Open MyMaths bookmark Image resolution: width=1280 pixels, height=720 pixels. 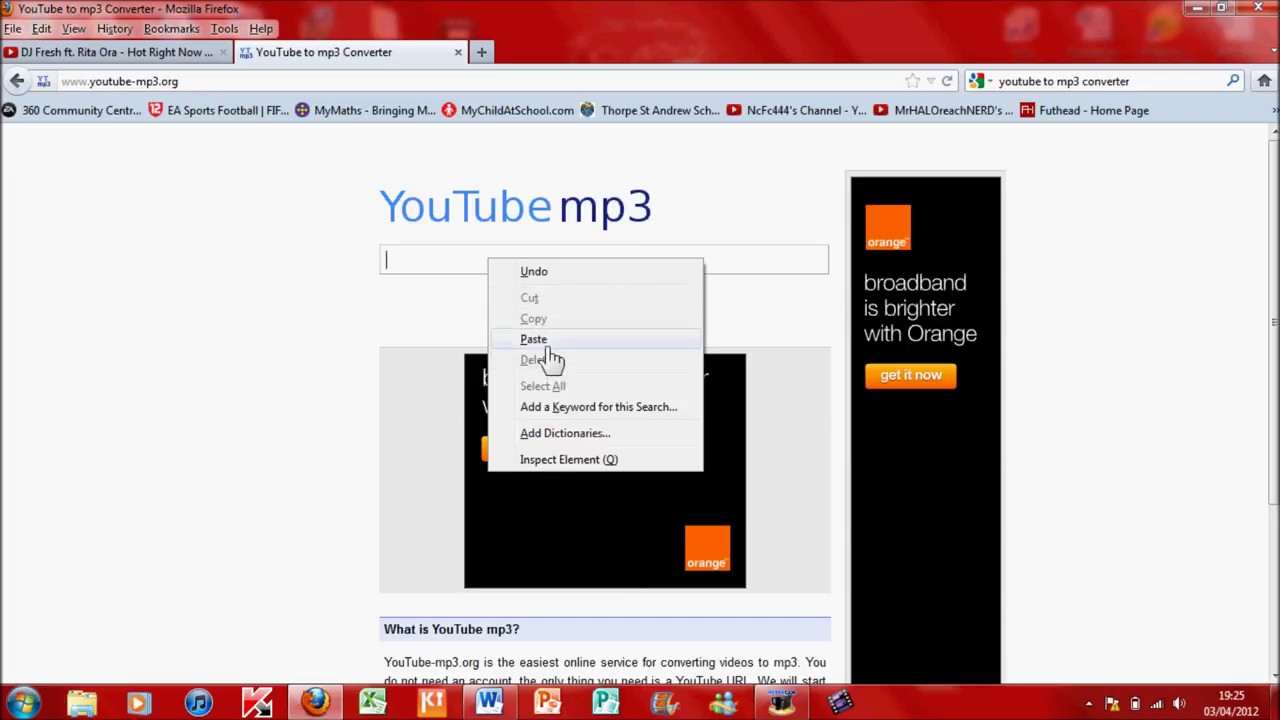click(x=365, y=110)
